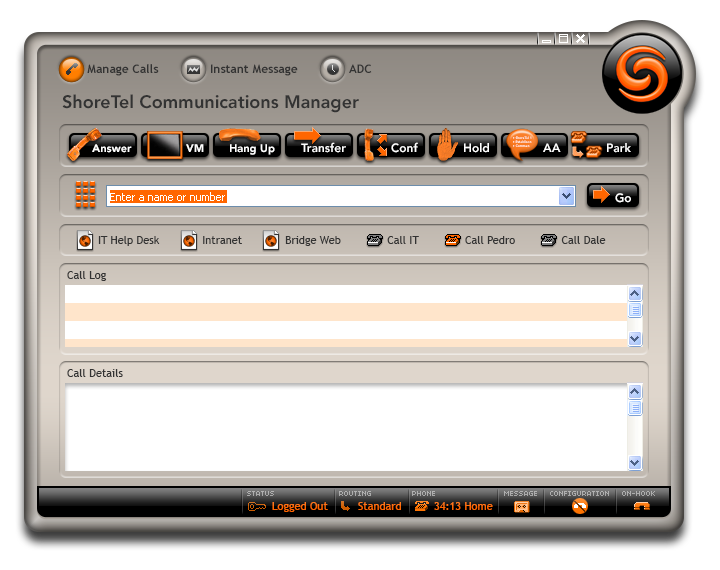720x570 pixels.
Task: Switch to Instant Message tab
Action: coord(239,69)
